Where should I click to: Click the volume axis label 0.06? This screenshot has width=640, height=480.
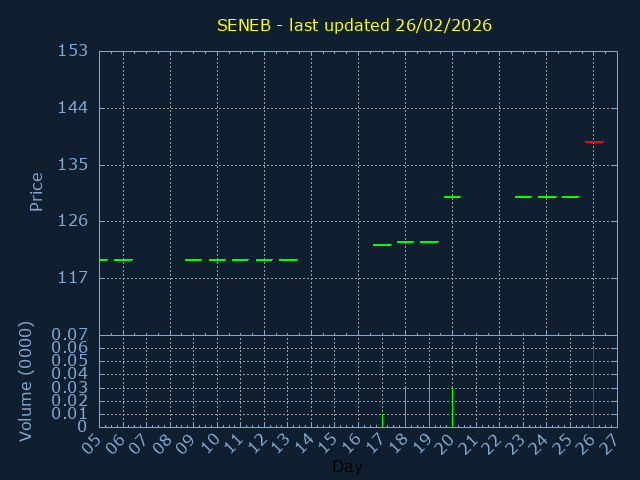point(69,348)
